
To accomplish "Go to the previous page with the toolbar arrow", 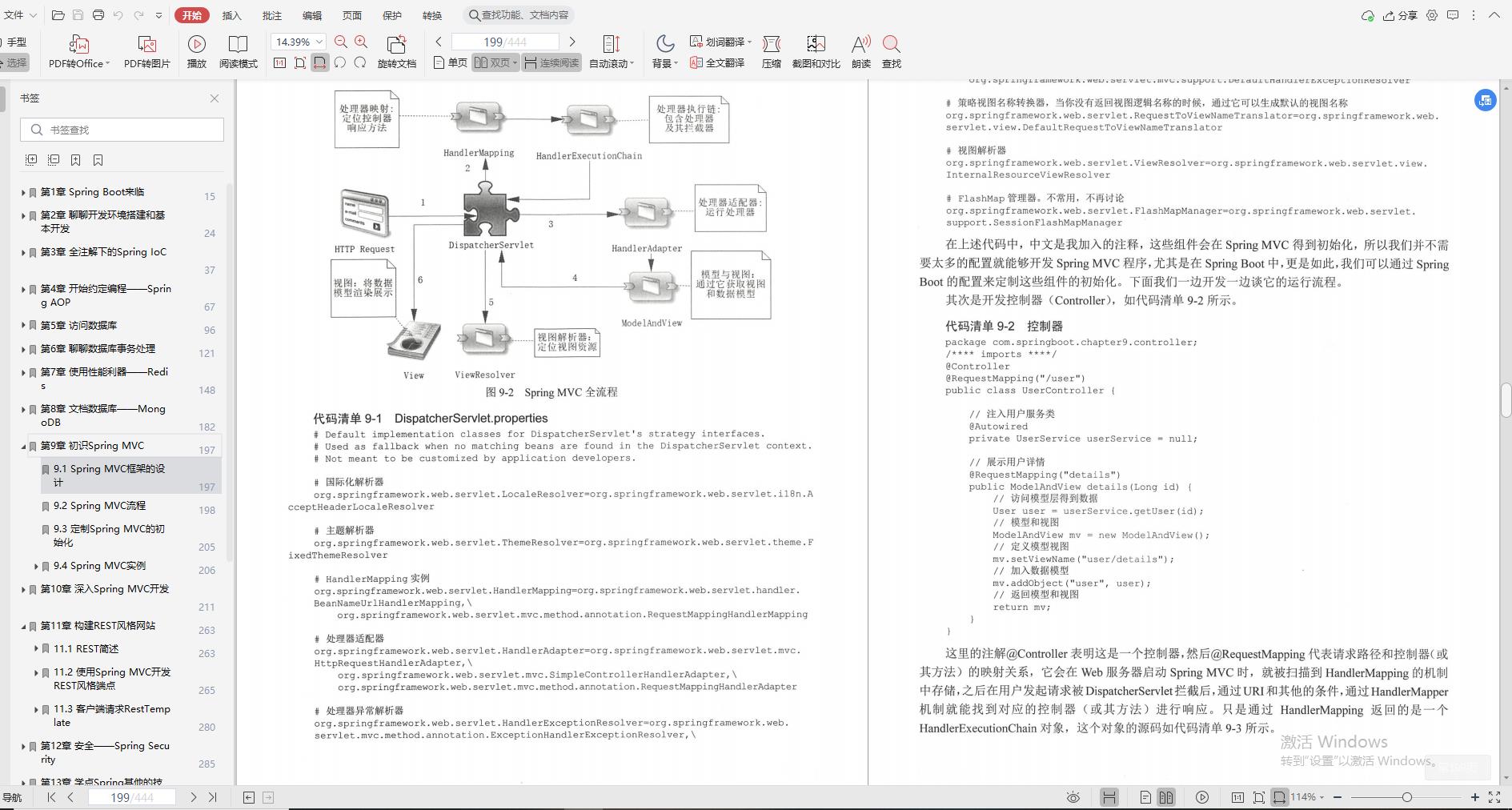I will click(439, 42).
